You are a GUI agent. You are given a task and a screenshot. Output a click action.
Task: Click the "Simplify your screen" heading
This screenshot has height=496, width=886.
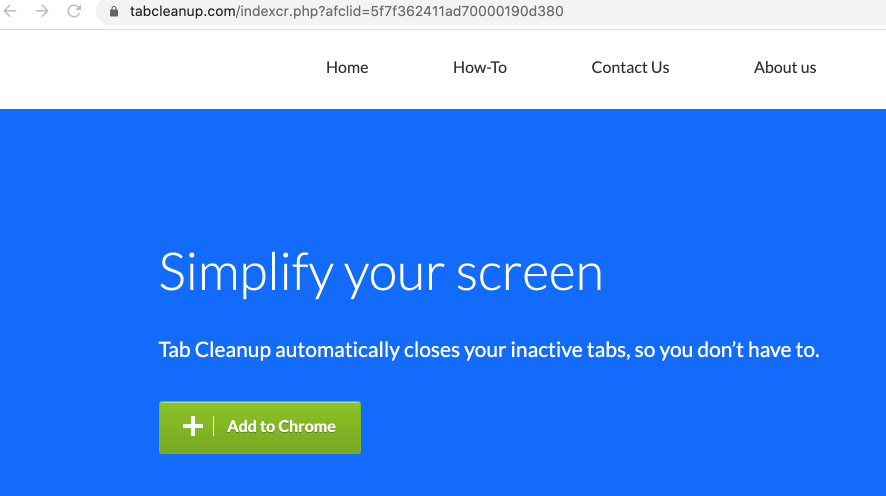pos(380,273)
